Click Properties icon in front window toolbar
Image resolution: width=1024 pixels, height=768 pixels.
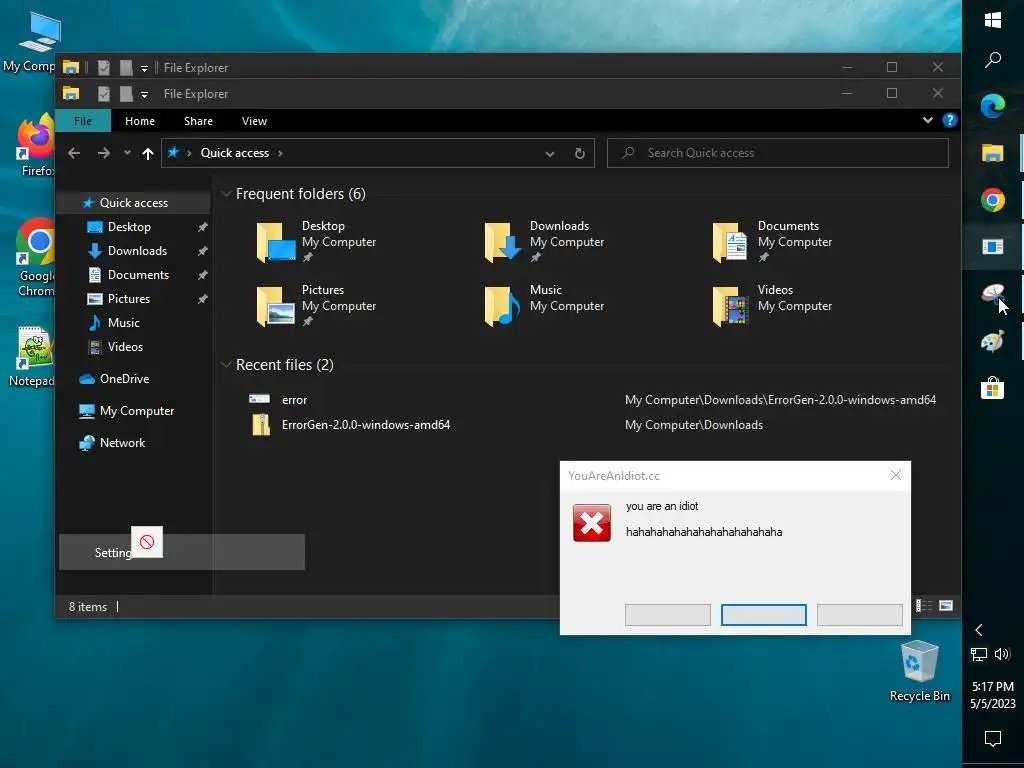point(104,94)
